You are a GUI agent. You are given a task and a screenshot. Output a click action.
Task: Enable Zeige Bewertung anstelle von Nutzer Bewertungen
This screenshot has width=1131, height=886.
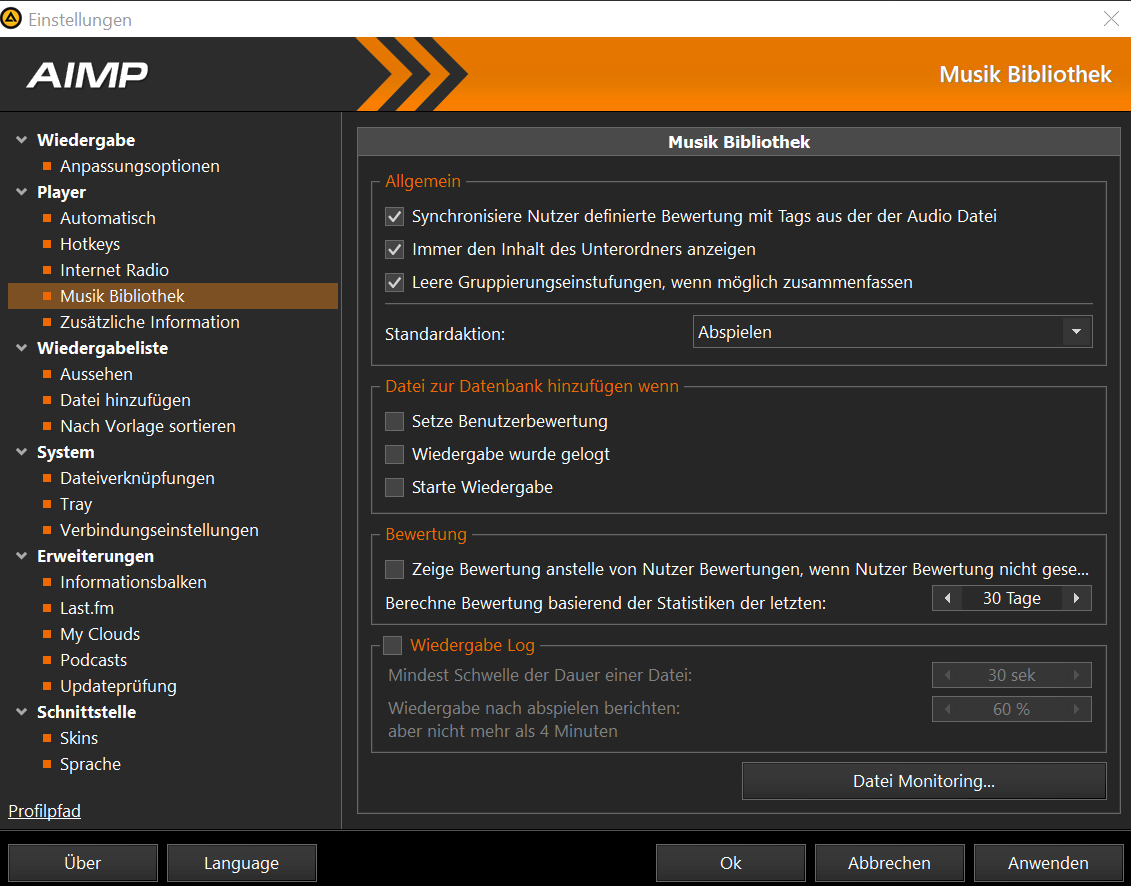[394, 570]
